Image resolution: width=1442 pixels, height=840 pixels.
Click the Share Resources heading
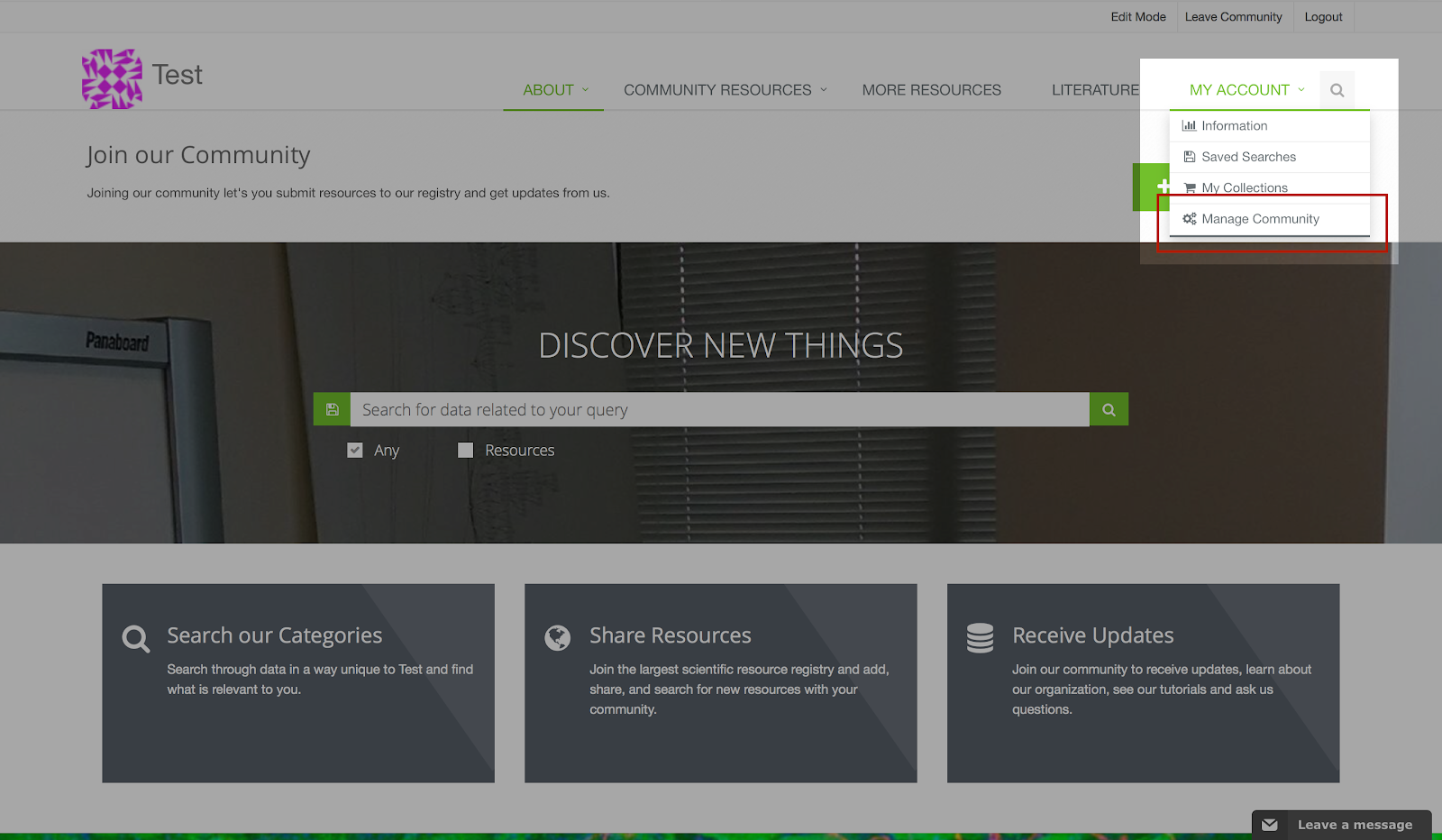[x=671, y=636]
